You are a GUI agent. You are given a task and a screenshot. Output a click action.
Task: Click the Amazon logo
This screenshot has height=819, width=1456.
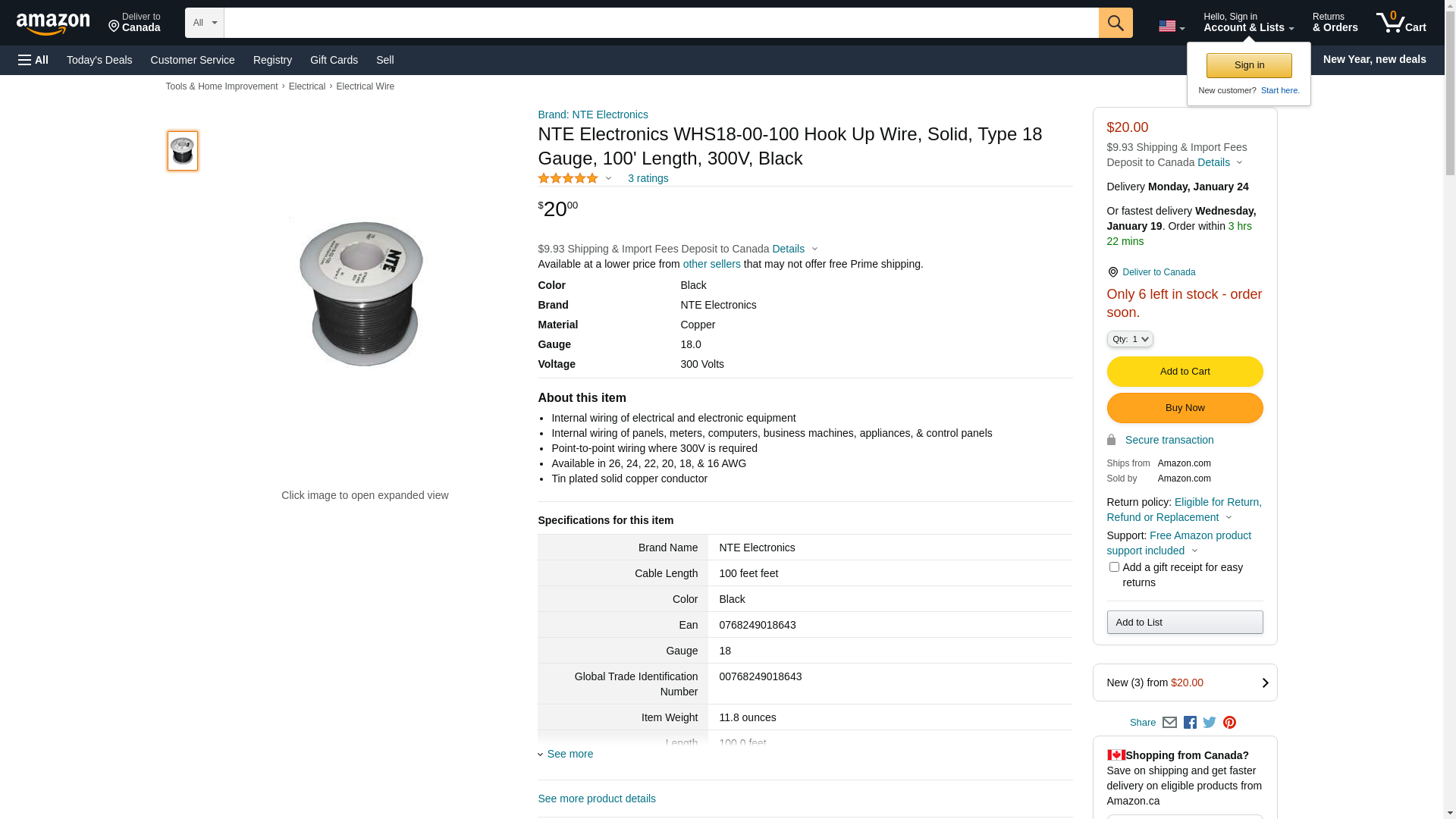pos(53,24)
